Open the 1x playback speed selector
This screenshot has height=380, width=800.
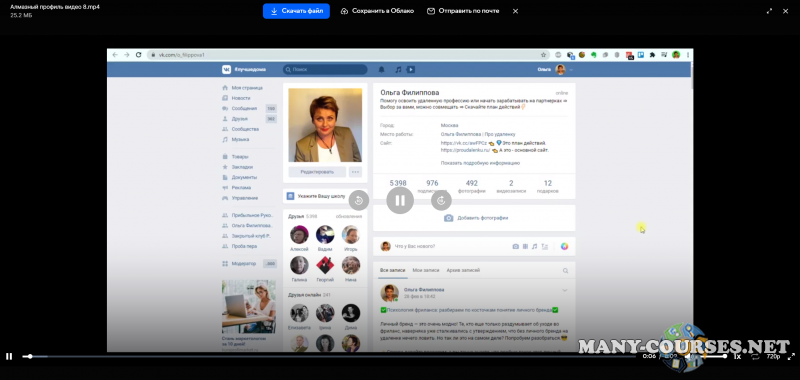(737, 357)
